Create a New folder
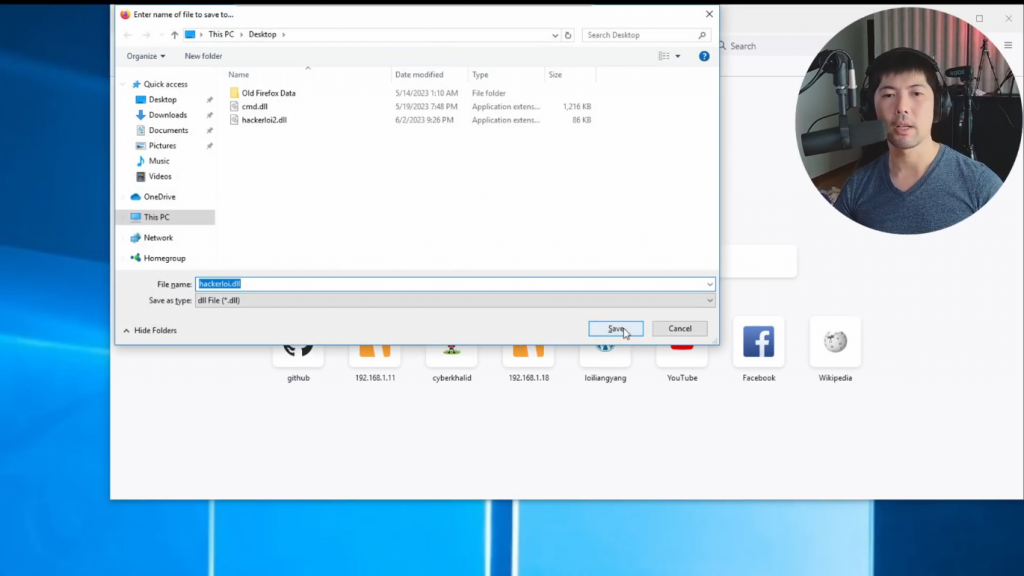The height and width of the screenshot is (576, 1024). tap(203, 56)
